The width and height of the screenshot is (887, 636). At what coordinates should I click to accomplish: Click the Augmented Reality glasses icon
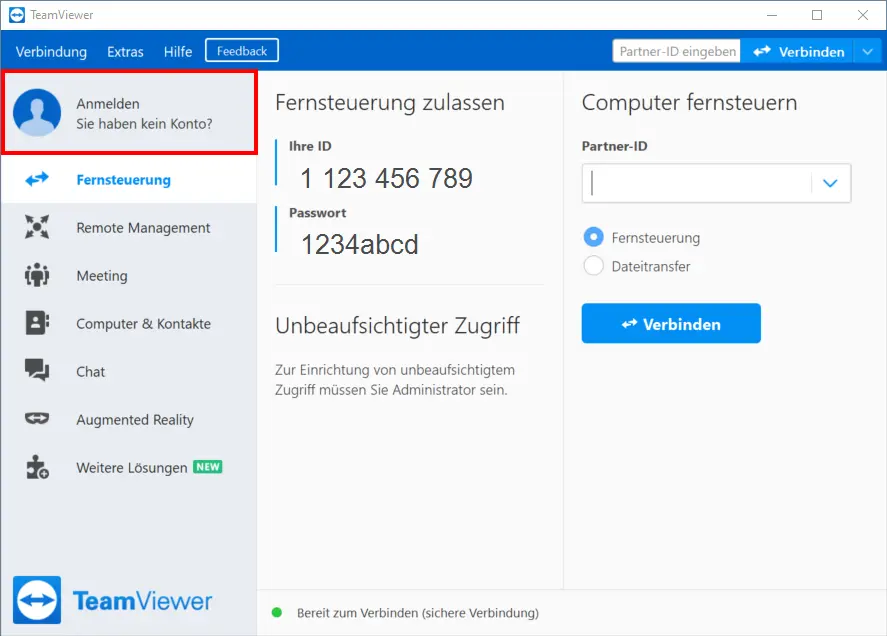(x=37, y=419)
